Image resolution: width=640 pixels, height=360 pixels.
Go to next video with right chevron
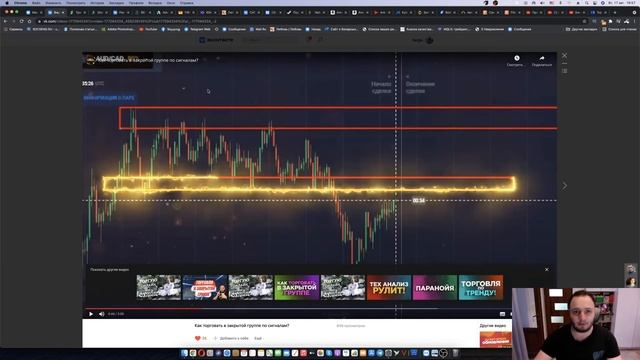(x=564, y=186)
